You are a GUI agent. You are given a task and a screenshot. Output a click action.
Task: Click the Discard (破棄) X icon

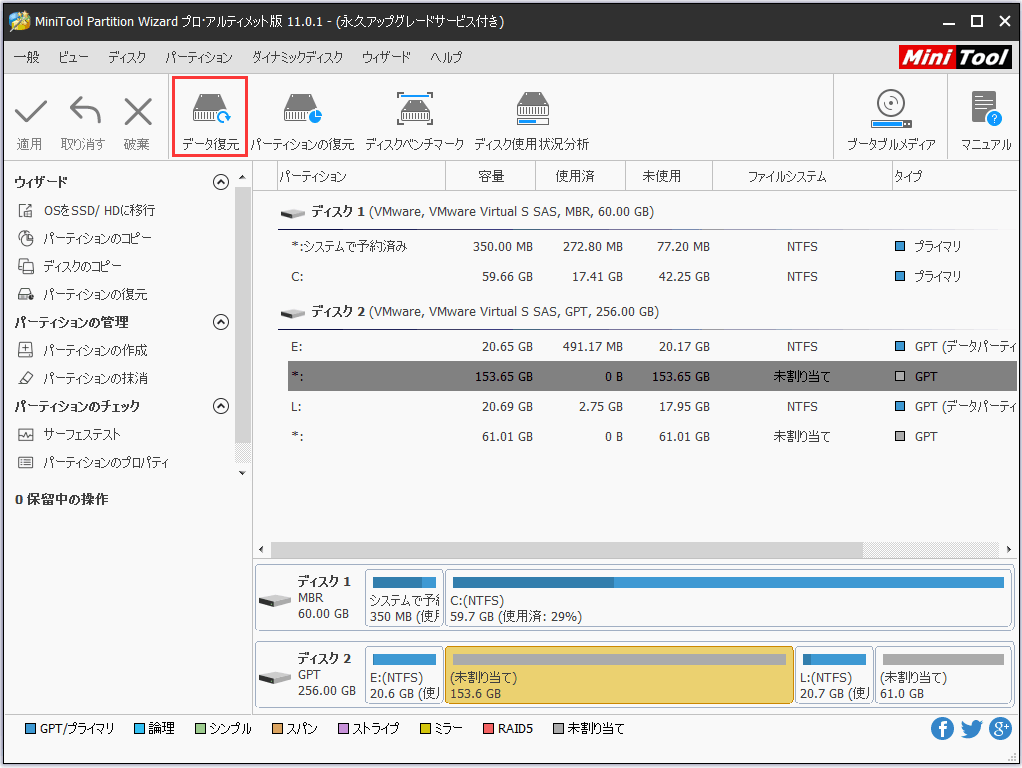[138, 111]
